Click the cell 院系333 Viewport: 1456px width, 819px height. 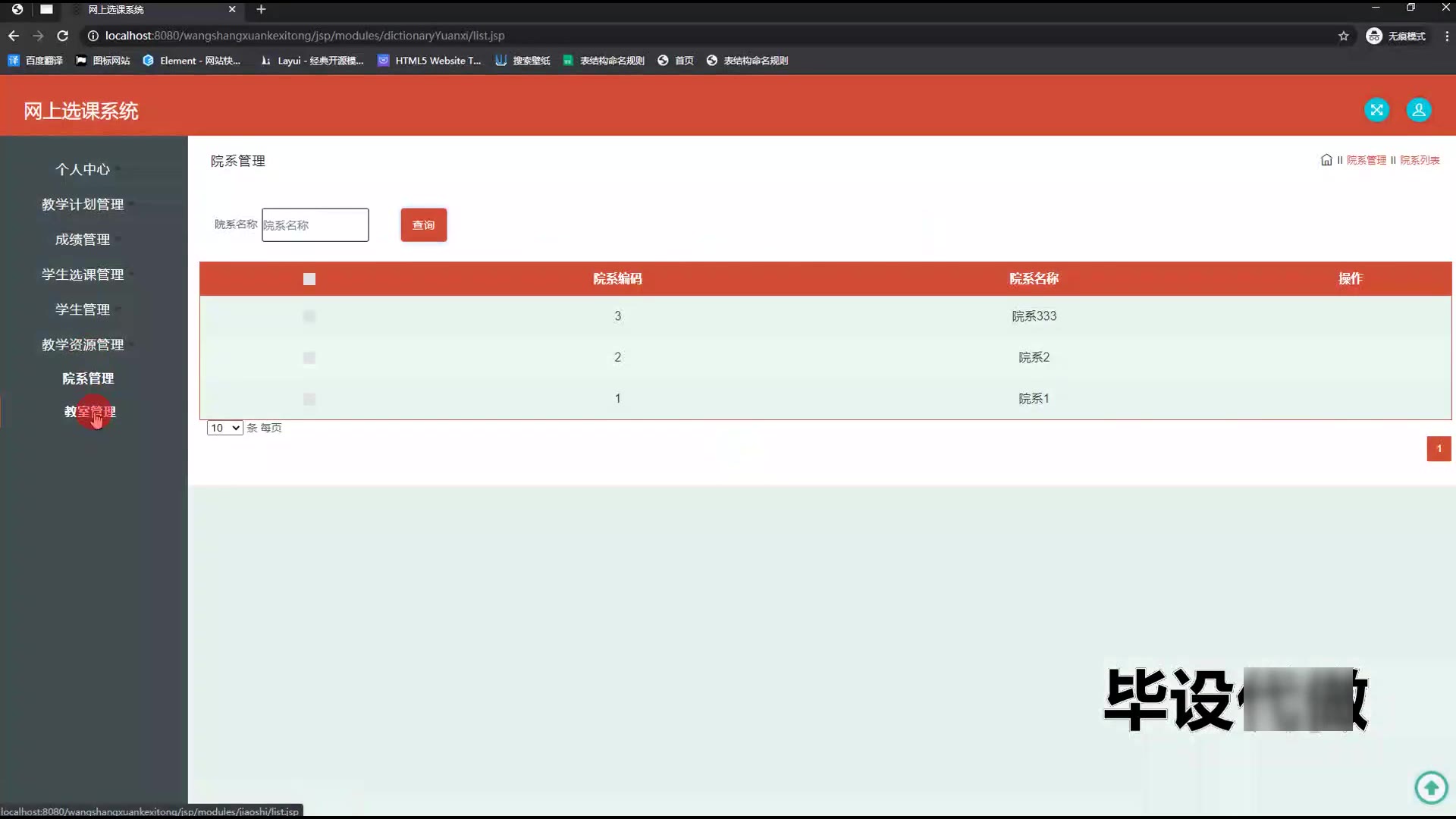1034,315
